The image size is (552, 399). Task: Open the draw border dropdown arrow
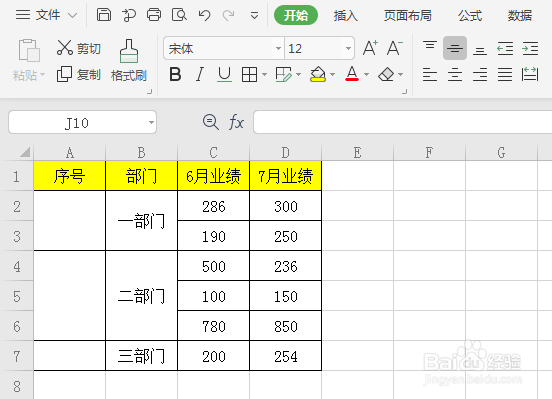pyautogui.click(x=299, y=75)
